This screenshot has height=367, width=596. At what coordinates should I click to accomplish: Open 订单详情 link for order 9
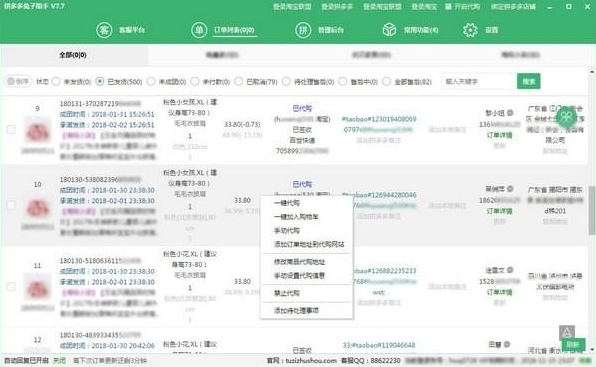coord(499,135)
